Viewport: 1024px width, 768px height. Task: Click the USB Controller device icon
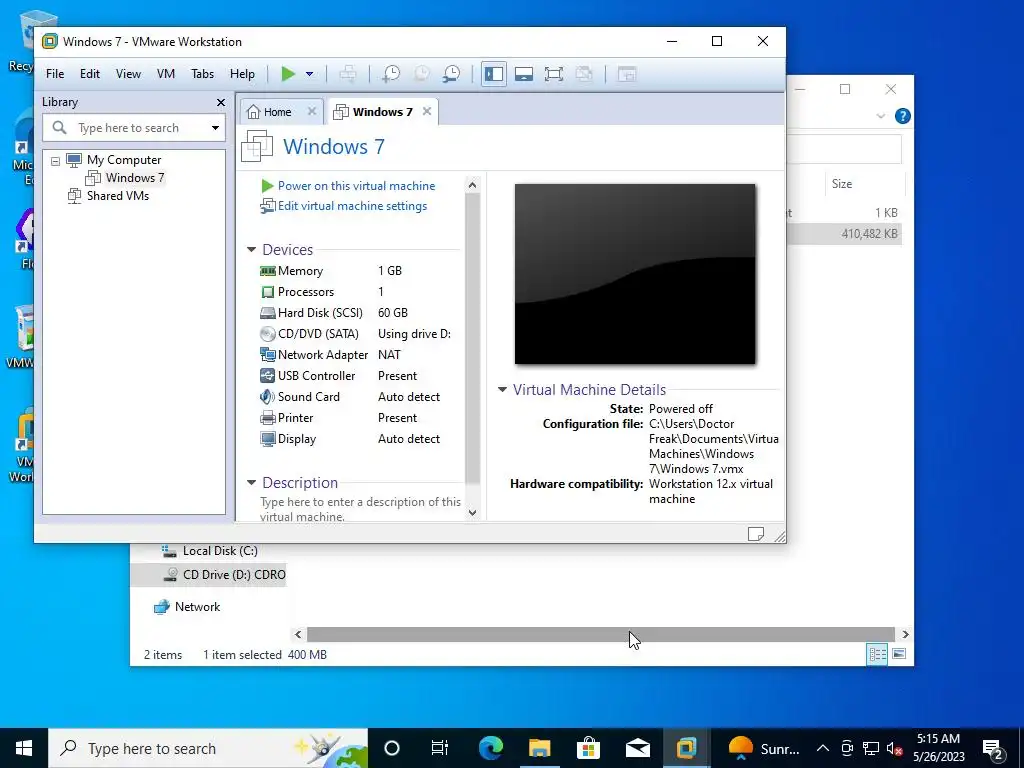coord(268,376)
